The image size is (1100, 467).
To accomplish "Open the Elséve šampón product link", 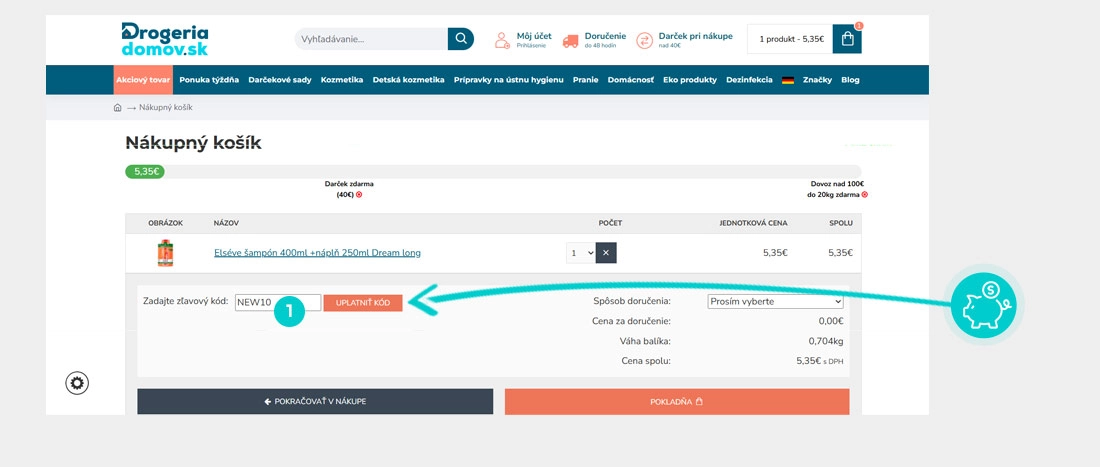I will (317, 253).
